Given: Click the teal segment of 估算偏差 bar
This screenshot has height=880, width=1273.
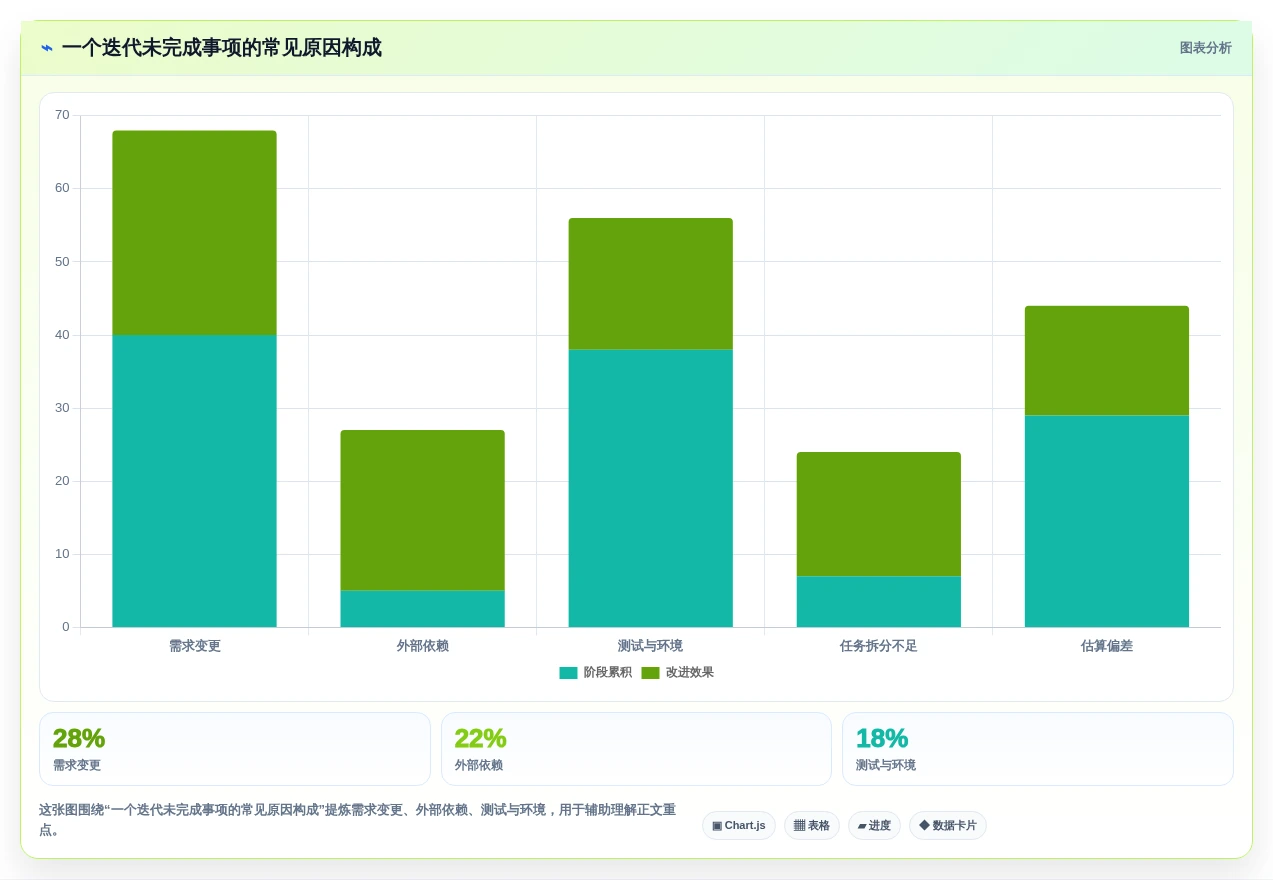Looking at the screenshot, I should coord(1106,521).
